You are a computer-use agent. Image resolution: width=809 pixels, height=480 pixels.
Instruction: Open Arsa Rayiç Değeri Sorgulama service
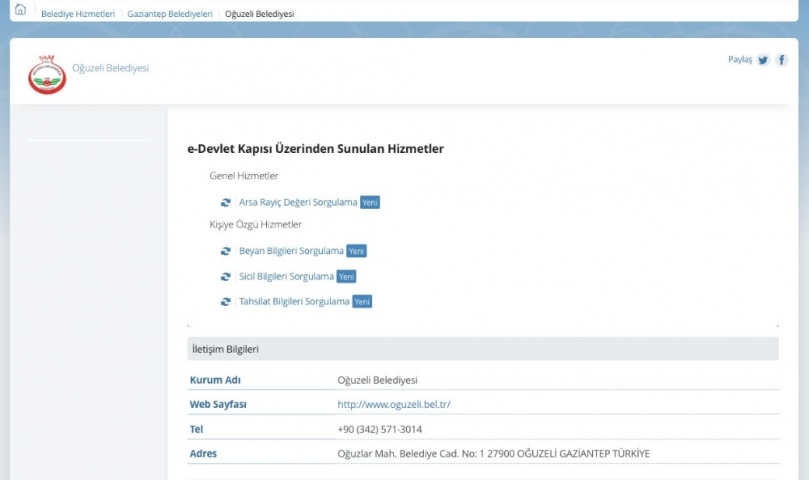click(298, 202)
